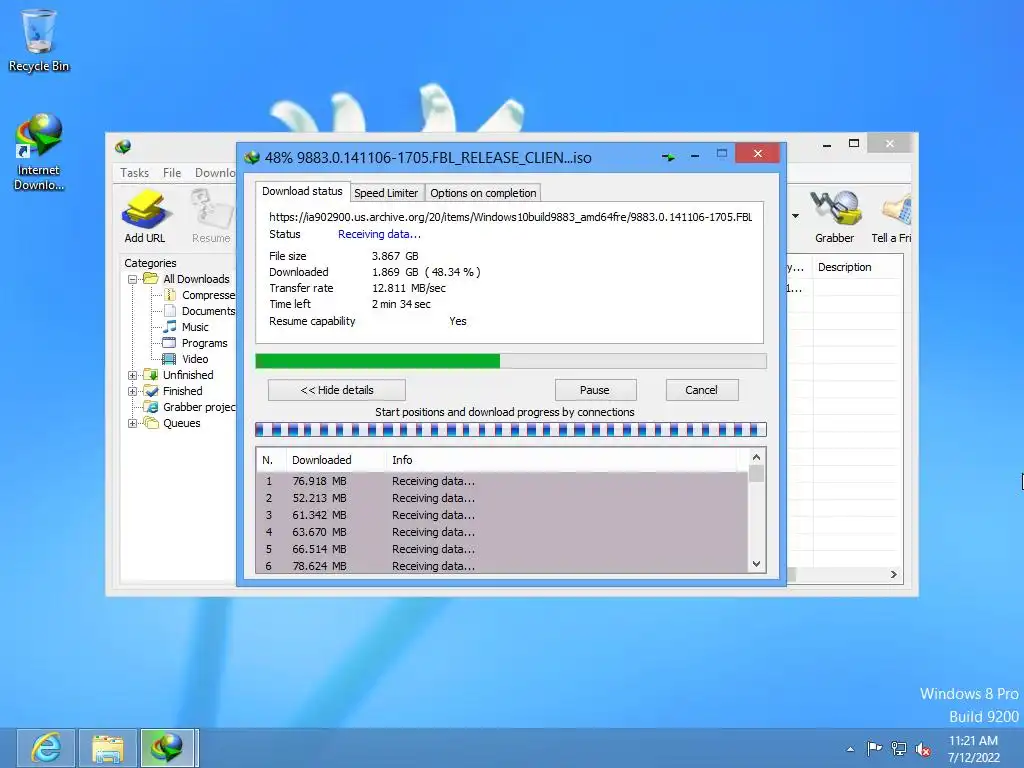
Task: Click the overall download progress bar
Action: [511, 361]
